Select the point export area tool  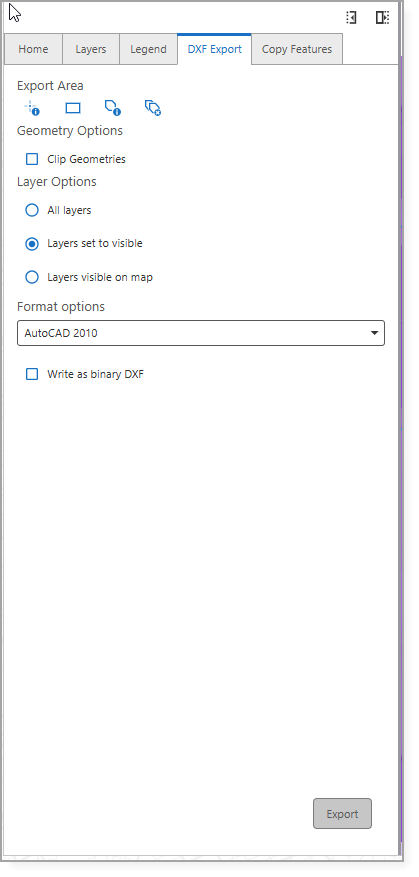pos(32,108)
